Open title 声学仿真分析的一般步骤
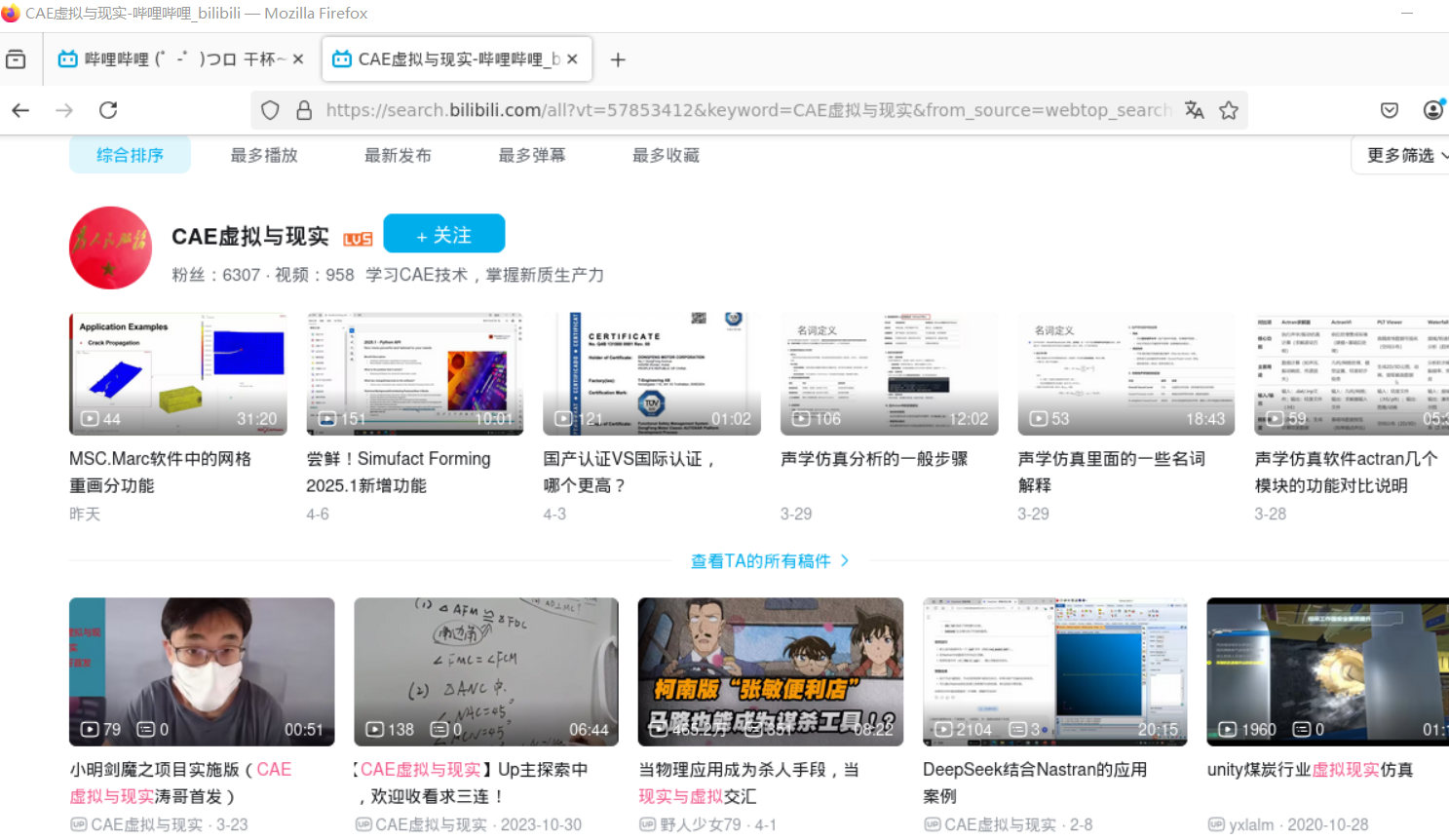The width and height of the screenshot is (1449, 840). click(x=874, y=458)
